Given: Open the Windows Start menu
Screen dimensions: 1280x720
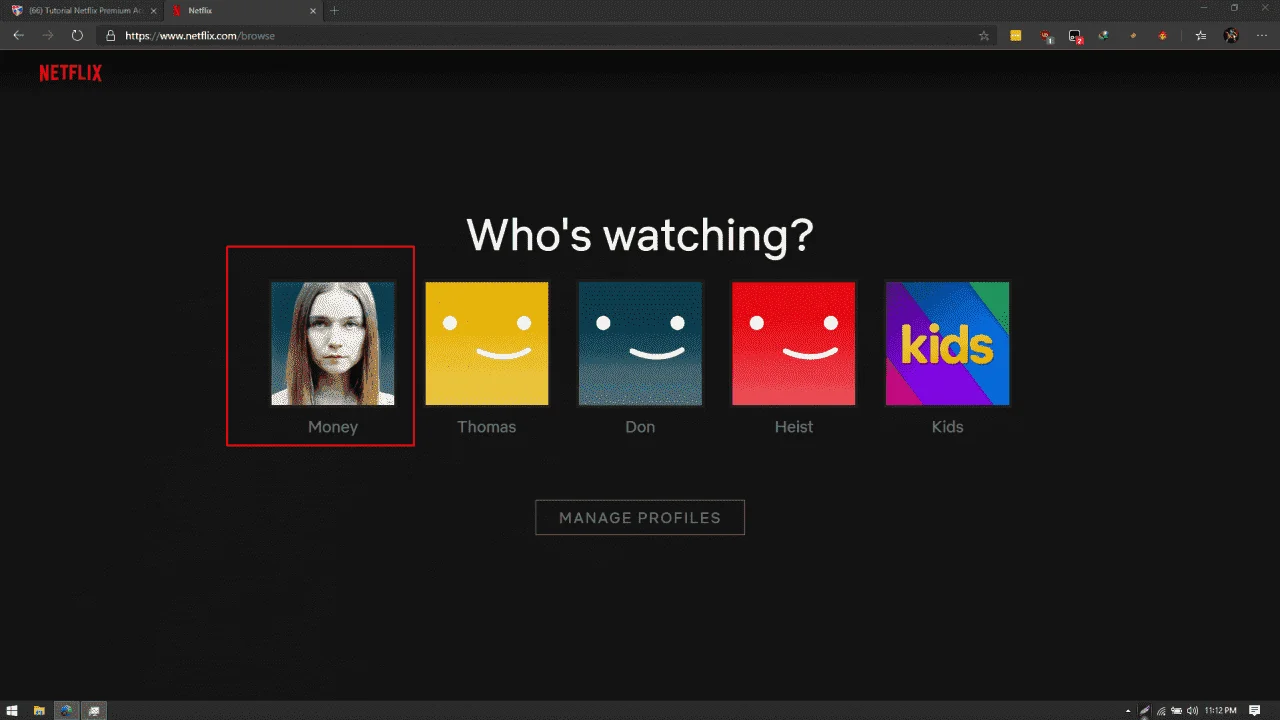Looking at the screenshot, I should click(x=13, y=710).
